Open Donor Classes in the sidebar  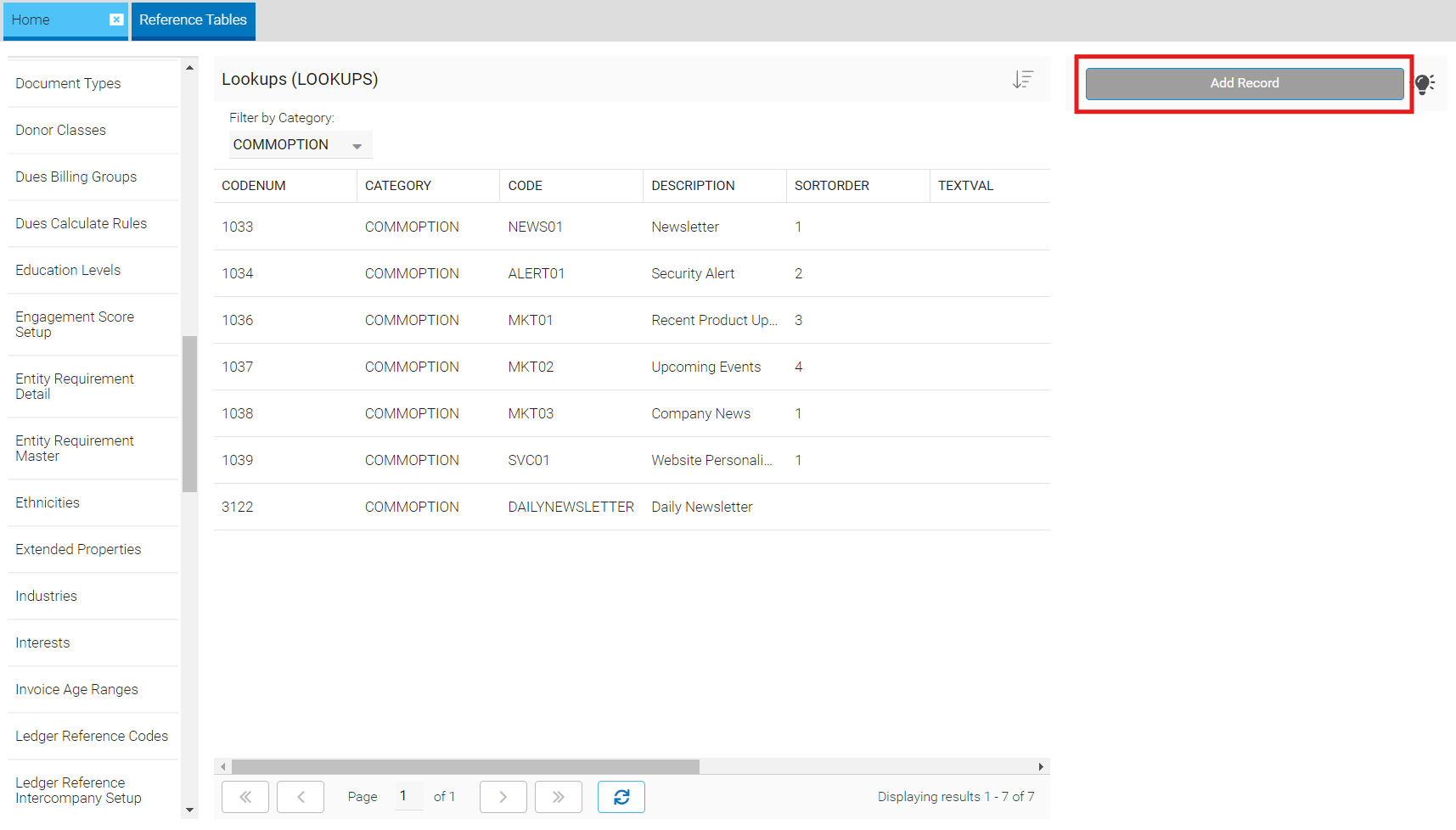pyautogui.click(x=93, y=130)
